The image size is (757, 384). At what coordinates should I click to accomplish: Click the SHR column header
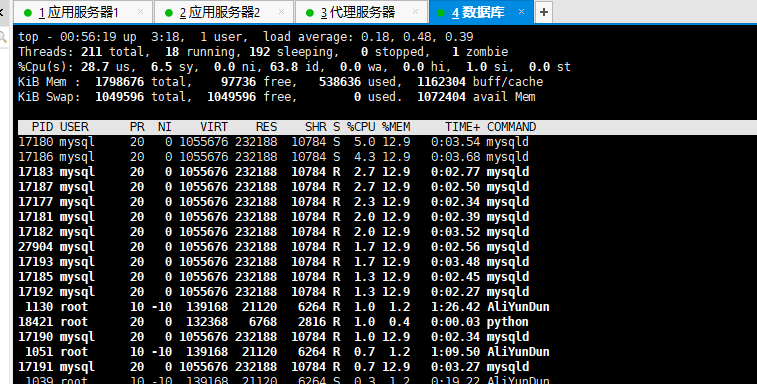pyautogui.click(x=316, y=127)
